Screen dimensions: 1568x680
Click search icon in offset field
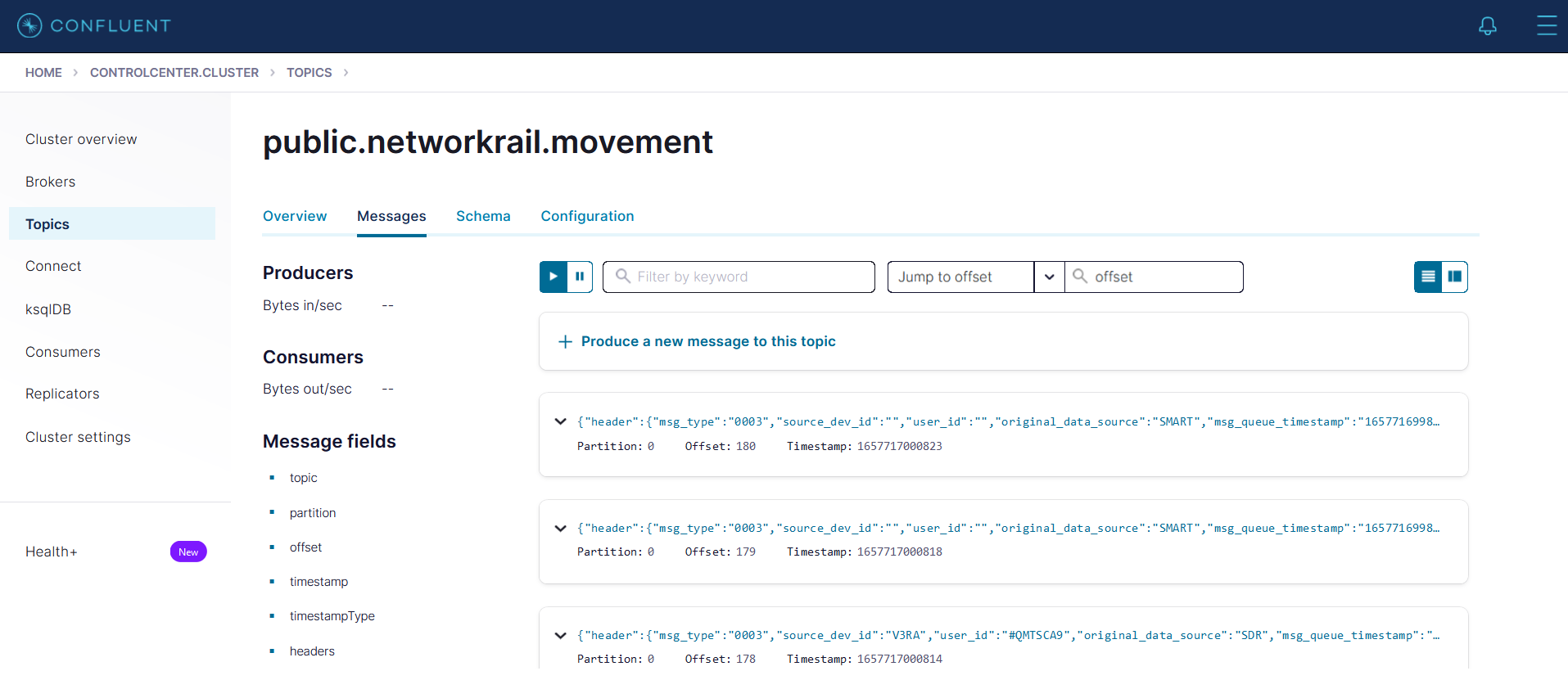(x=1080, y=276)
